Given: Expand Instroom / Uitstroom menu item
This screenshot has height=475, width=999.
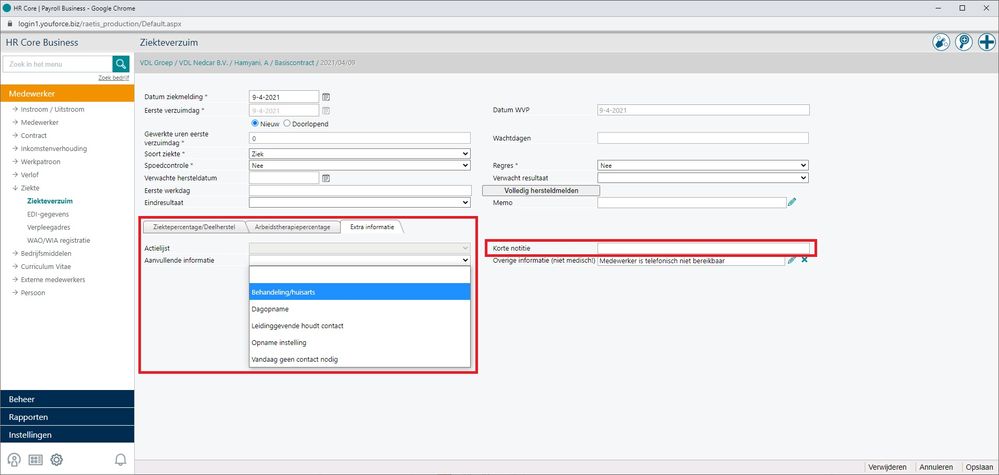Looking at the screenshot, I should click(48, 109).
